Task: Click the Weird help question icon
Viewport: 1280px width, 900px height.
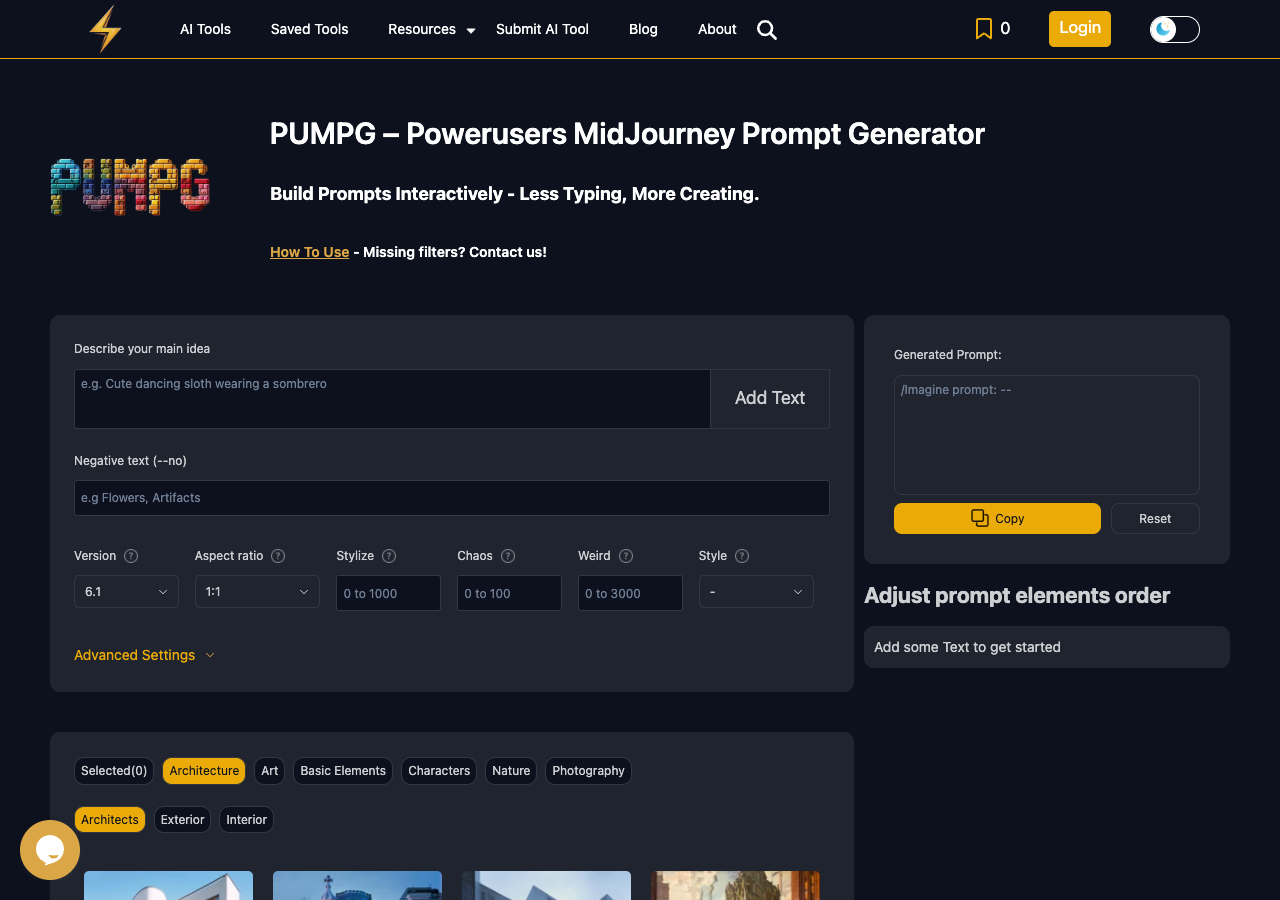Action: pyautogui.click(x=626, y=556)
